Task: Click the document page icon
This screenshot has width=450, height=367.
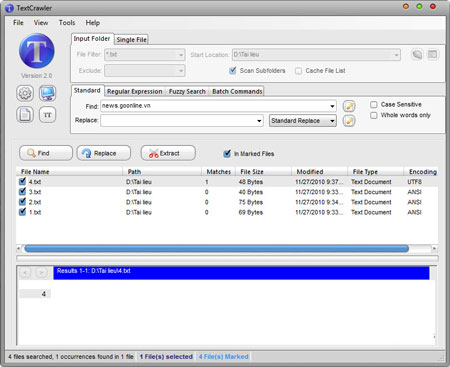Action: tap(25, 115)
